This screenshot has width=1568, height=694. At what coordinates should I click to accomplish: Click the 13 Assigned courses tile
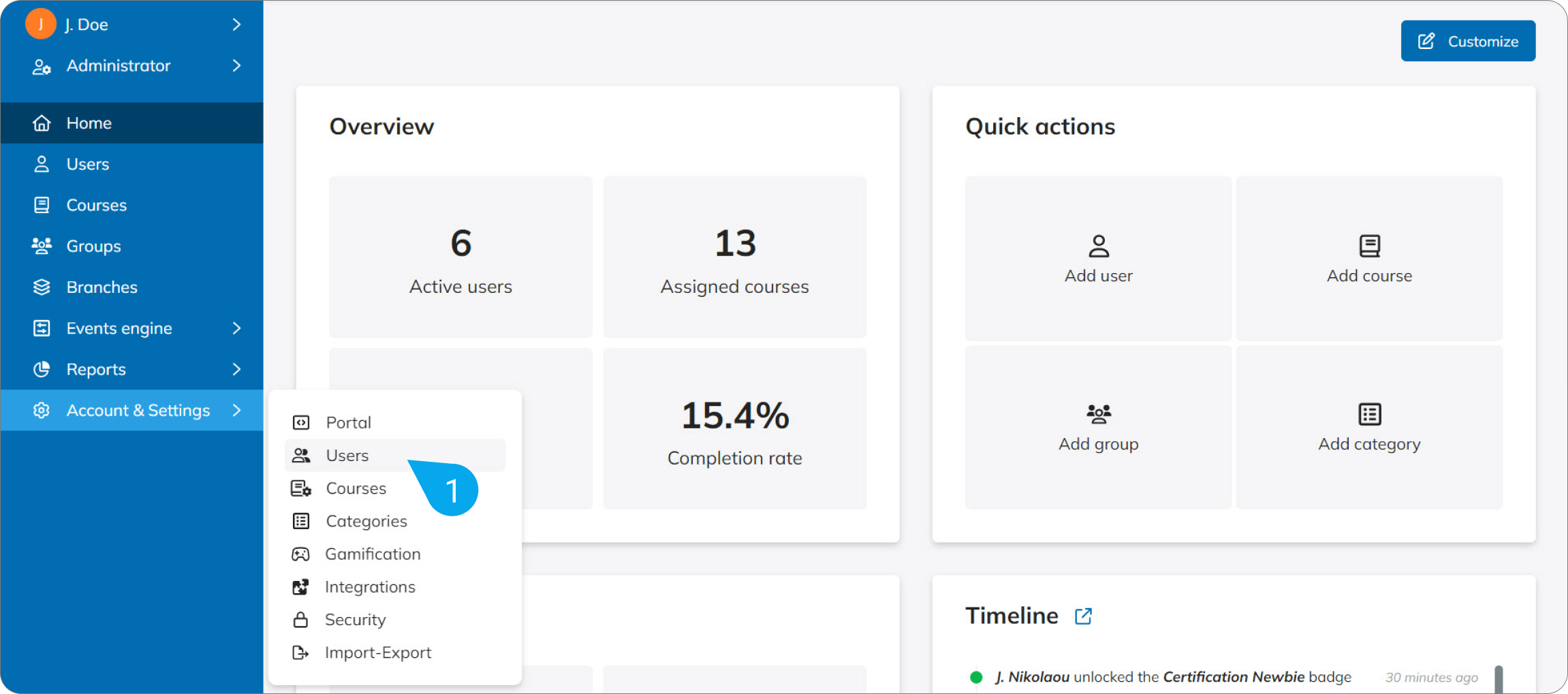click(x=735, y=257)
